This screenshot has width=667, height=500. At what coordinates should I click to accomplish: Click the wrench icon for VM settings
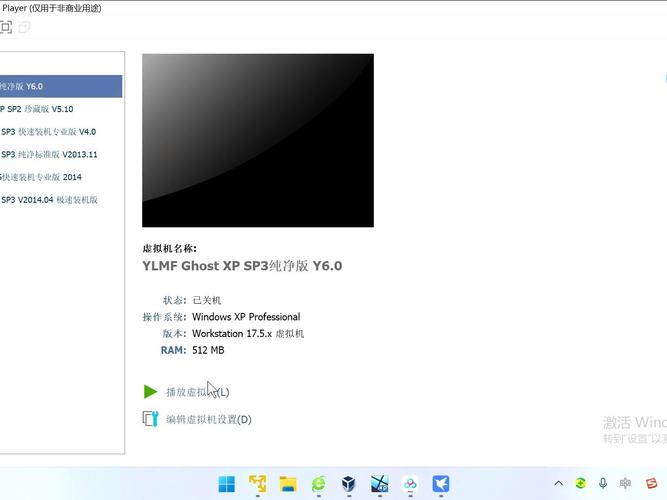coord(150,419)
